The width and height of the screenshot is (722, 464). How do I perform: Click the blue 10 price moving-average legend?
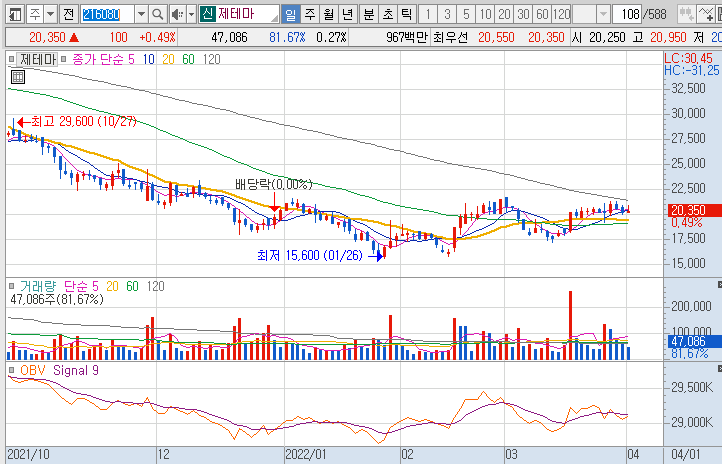148,59
